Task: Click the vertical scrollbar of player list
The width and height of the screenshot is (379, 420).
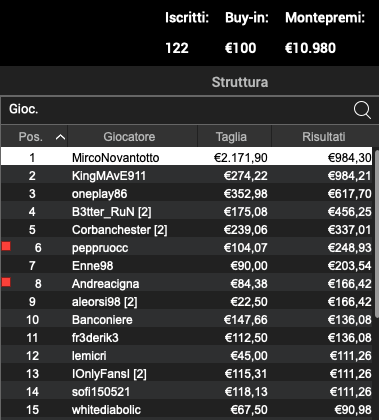Action: point(376,233)
